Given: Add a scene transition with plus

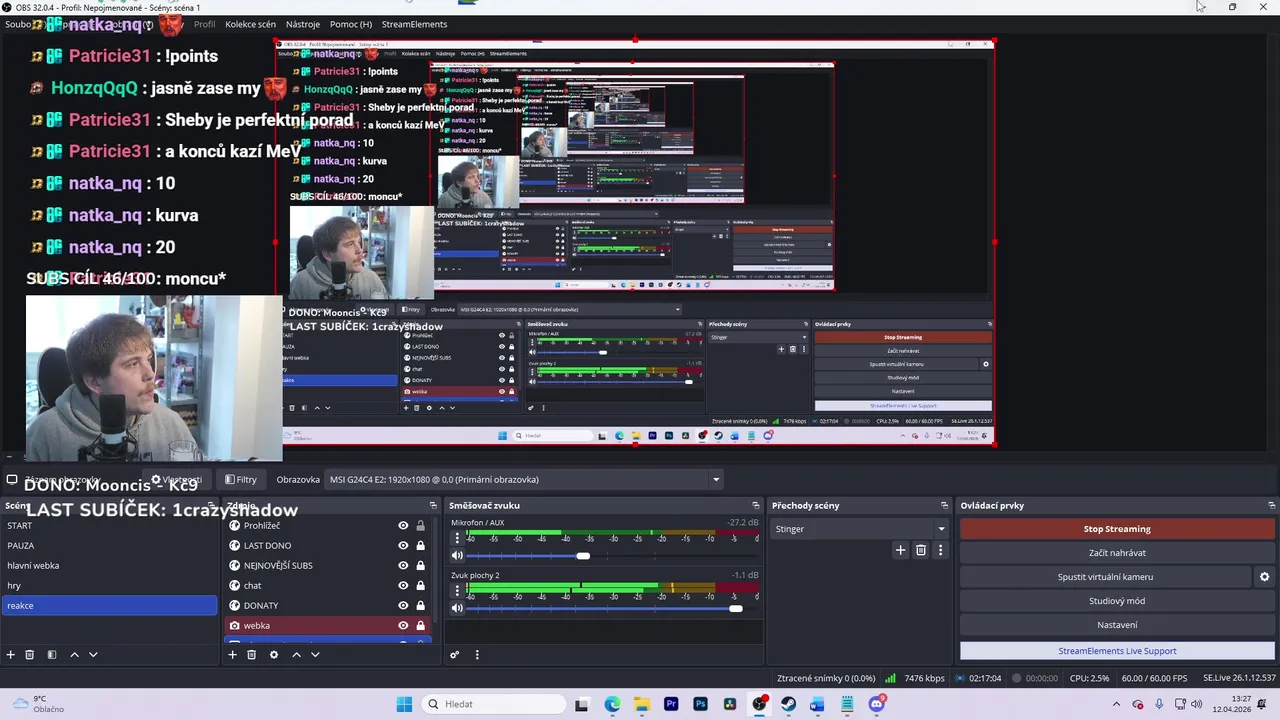Looking at the screenshot, I should tap(900, 550).
